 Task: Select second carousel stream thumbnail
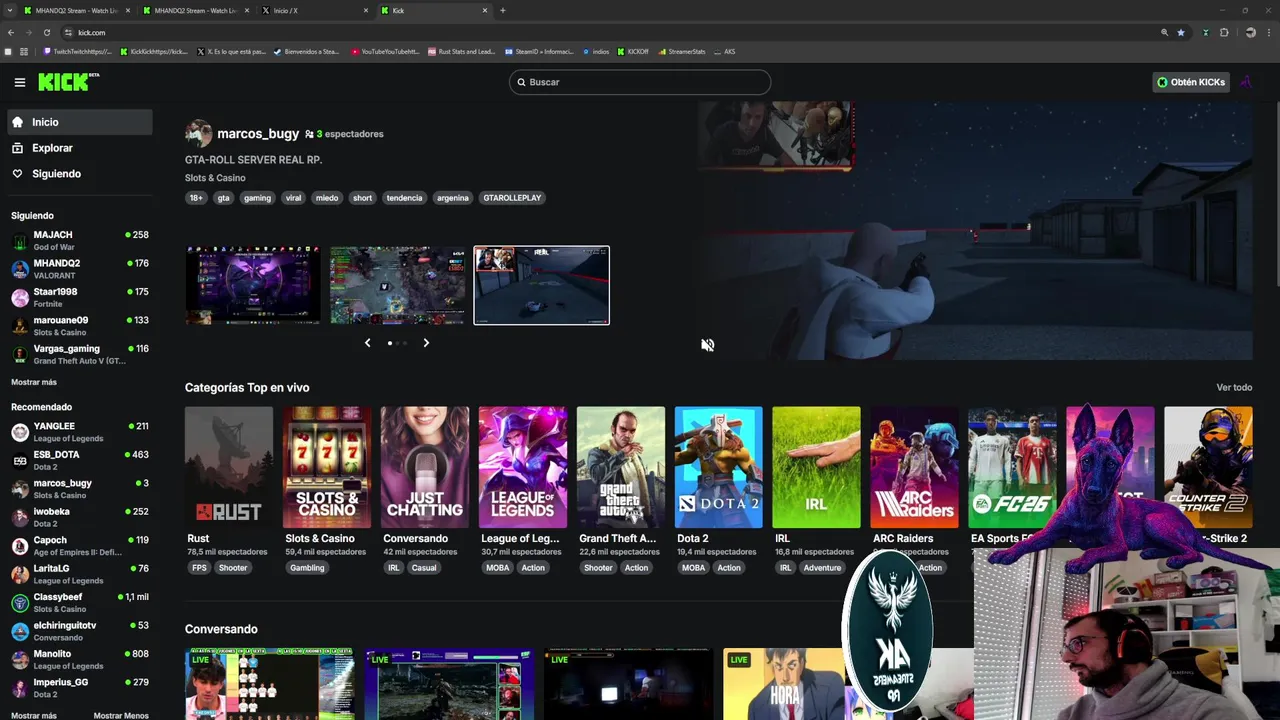pyautogui.click(x=397, y=286)
